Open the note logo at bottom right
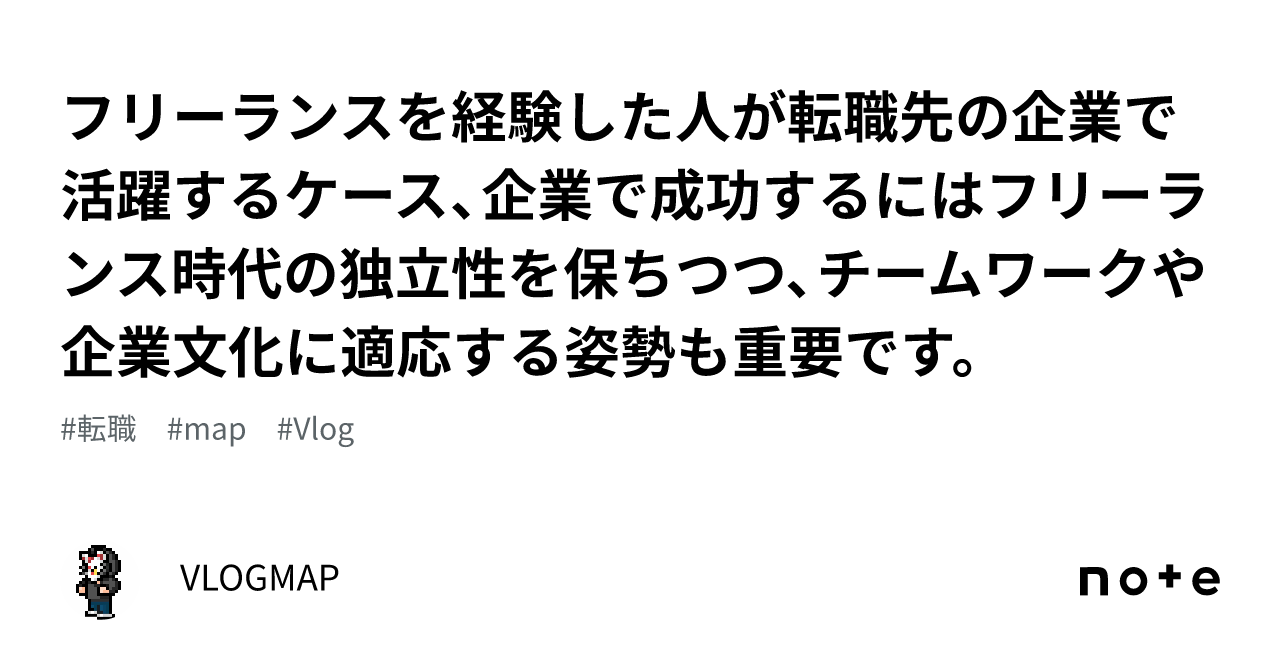1280x670 pixels. click(1149, 580)
